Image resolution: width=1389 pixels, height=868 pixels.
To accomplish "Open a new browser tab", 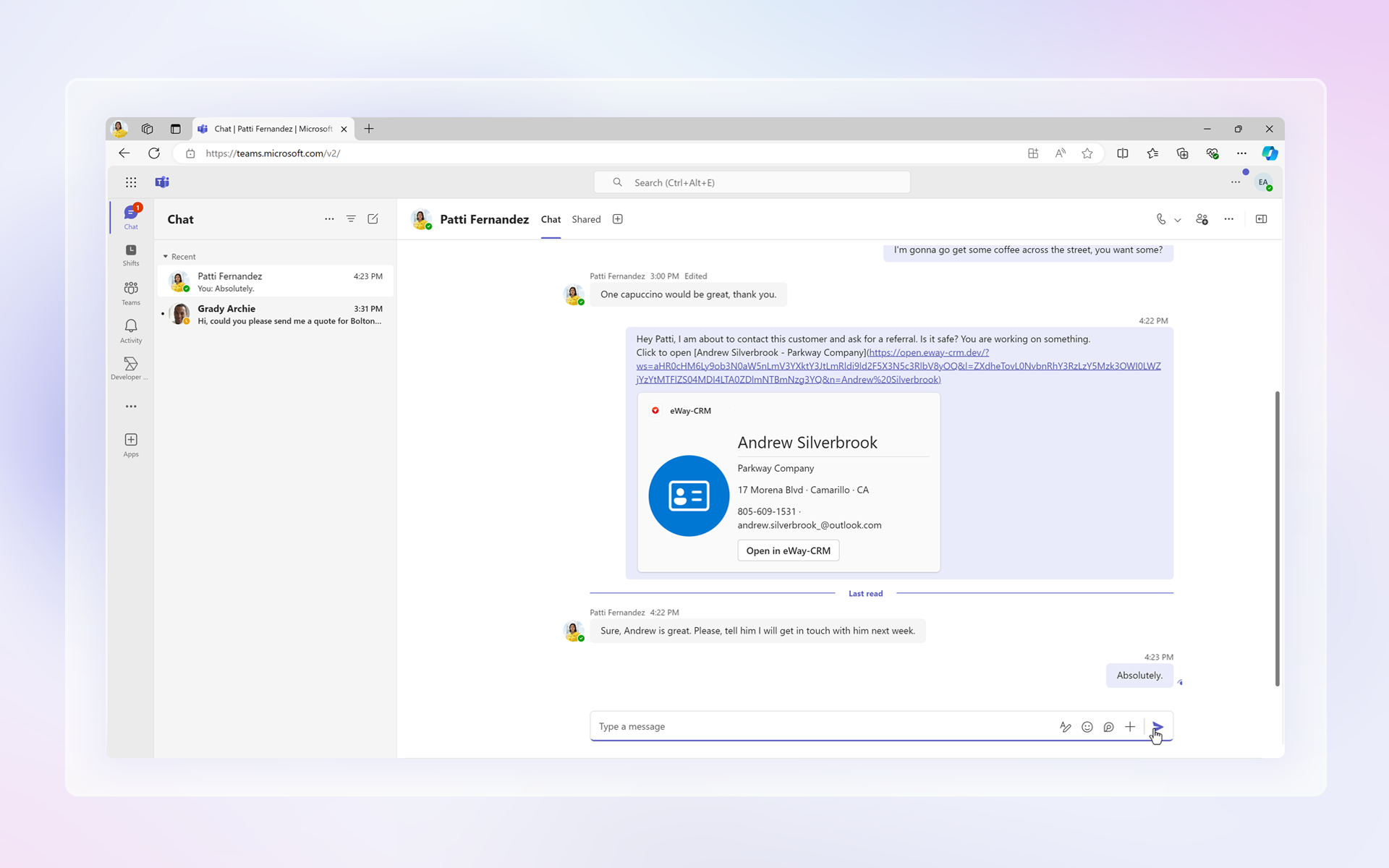I will pos(369,129).
